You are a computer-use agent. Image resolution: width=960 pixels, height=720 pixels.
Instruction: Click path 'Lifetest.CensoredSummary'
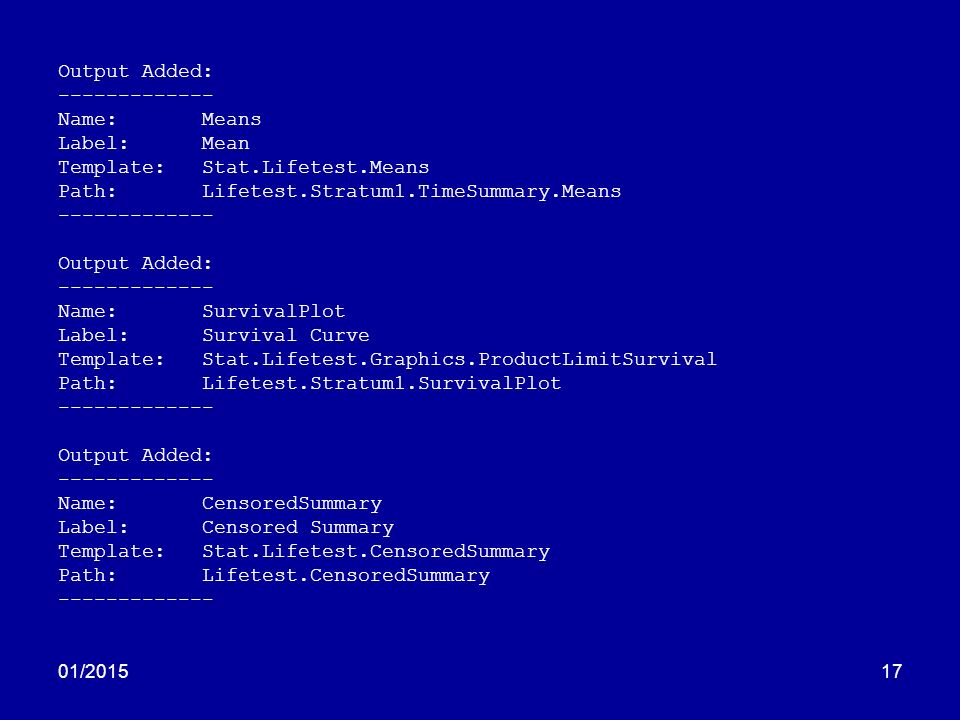tap(346, 576)
